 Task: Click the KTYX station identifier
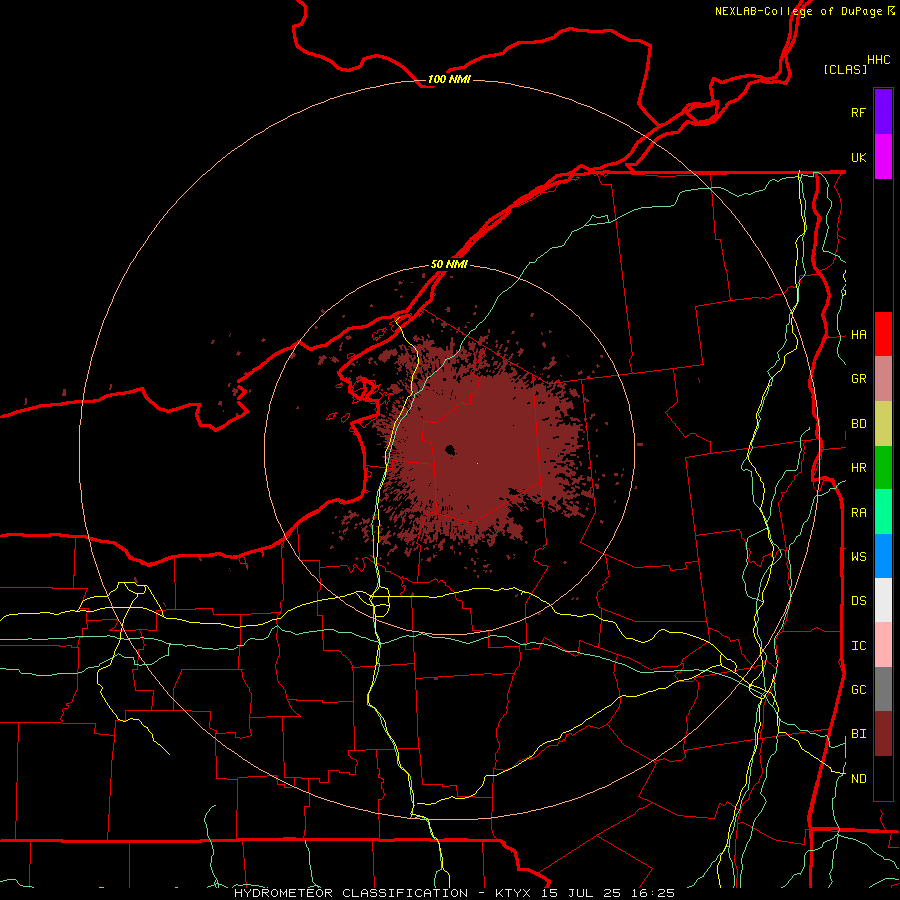click(513, 893)
